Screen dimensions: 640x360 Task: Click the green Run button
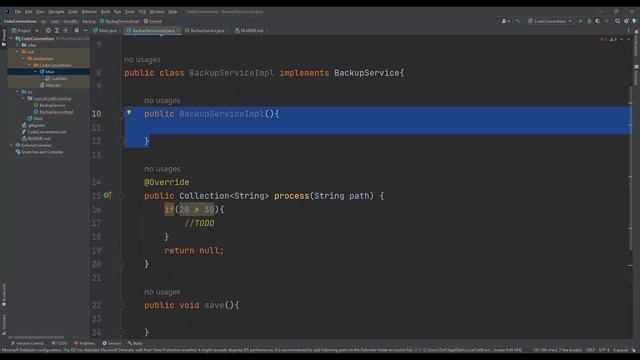click(580, 21)
